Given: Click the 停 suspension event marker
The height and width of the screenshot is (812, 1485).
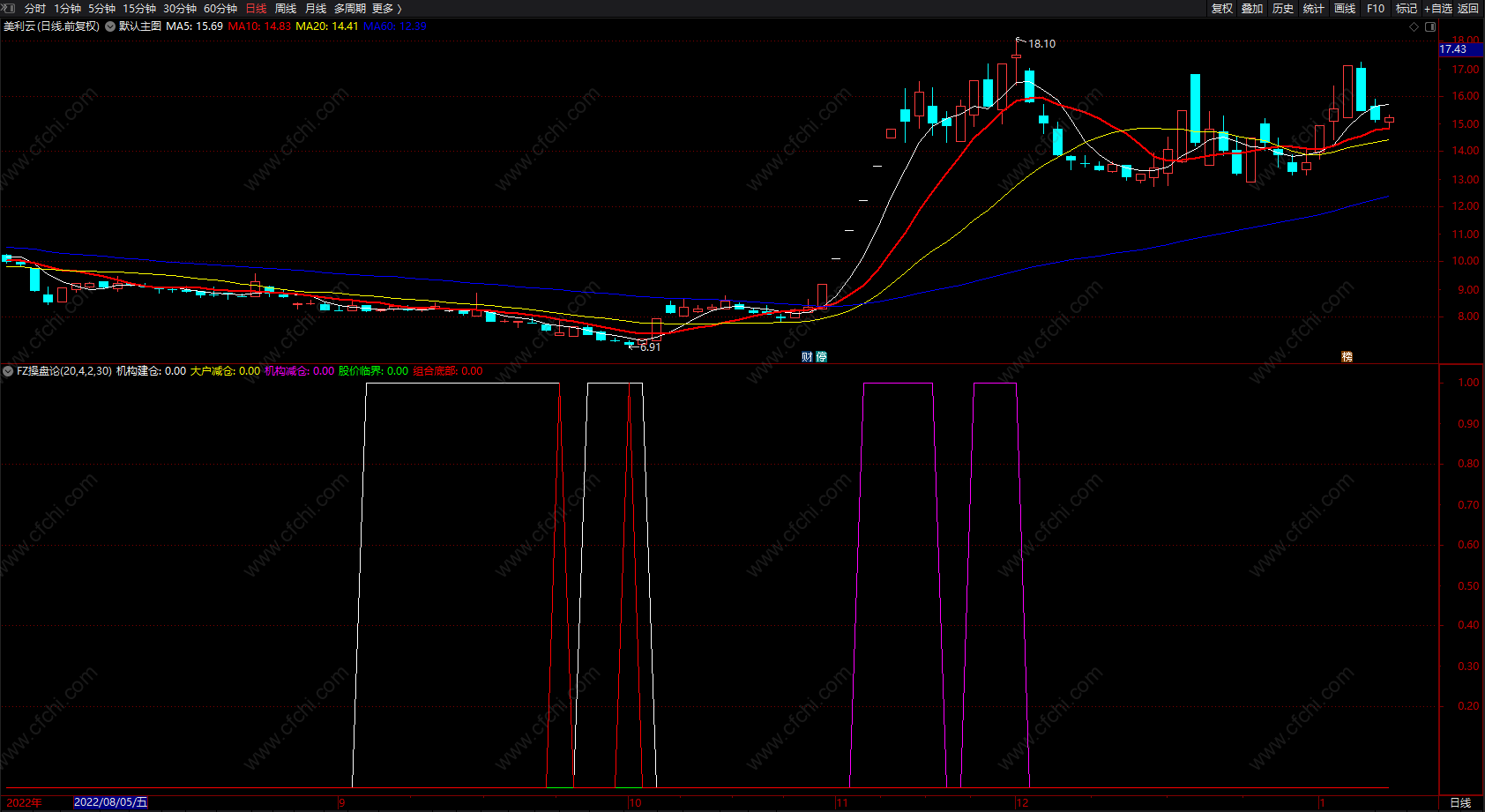Looking at the screenshot, I should coord(822,357).
